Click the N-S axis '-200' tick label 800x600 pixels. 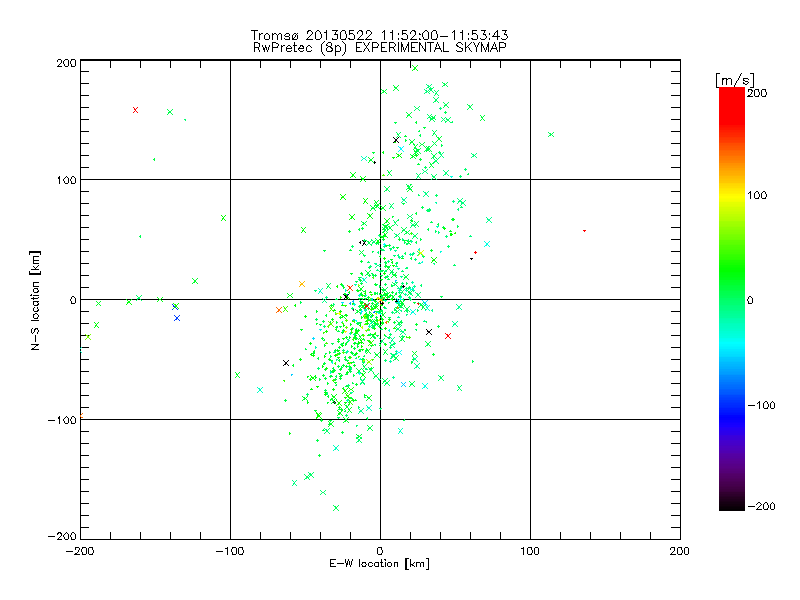(62, 536)
